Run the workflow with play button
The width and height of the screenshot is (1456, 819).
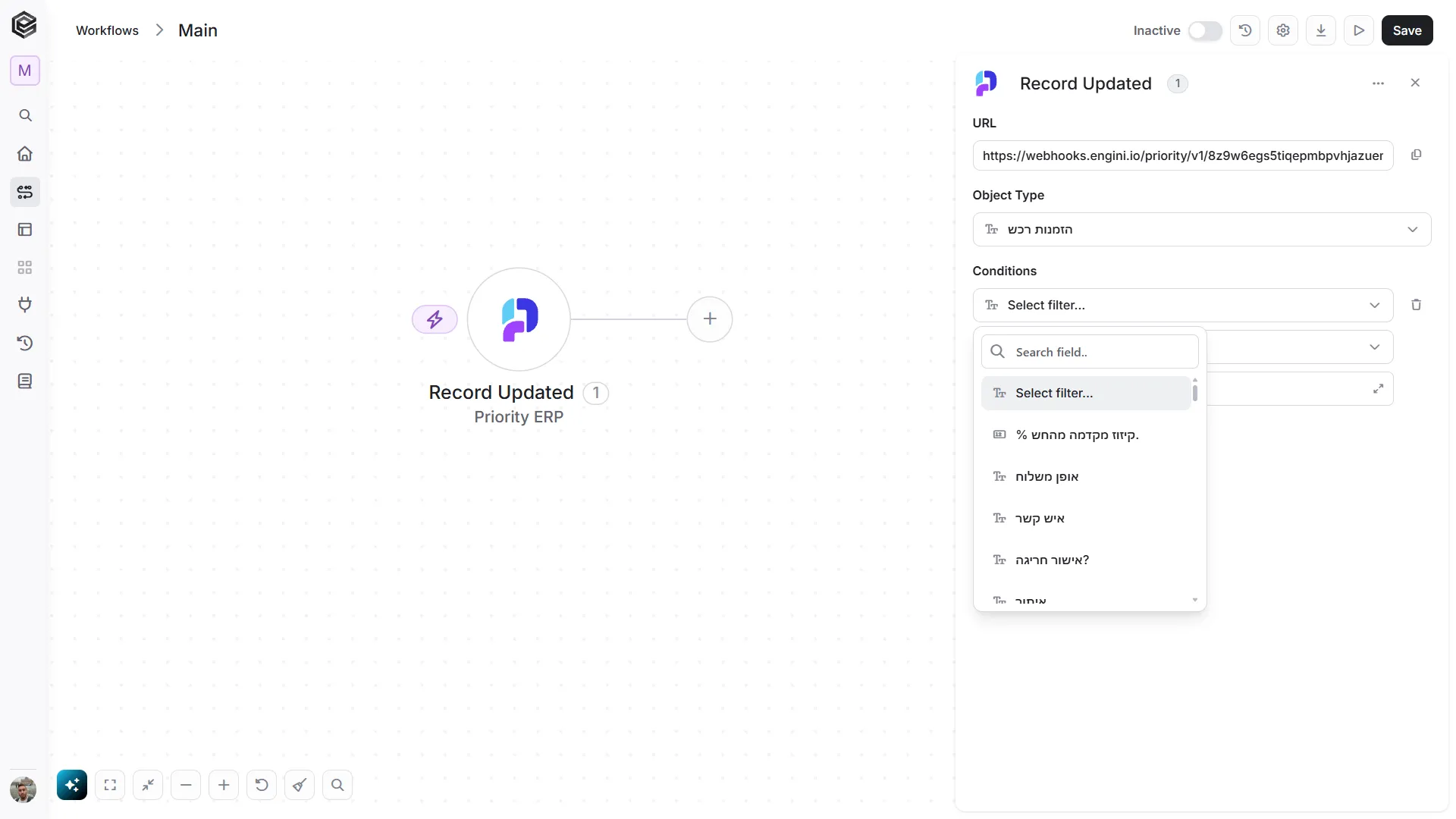[1359, 30]
